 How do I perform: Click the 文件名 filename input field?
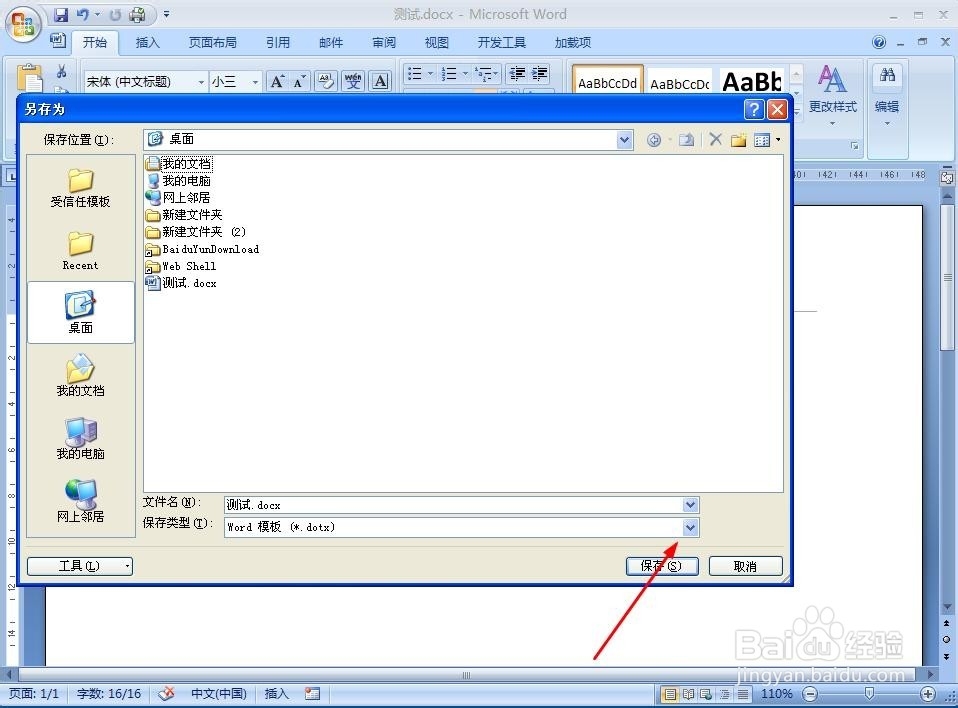453,505
